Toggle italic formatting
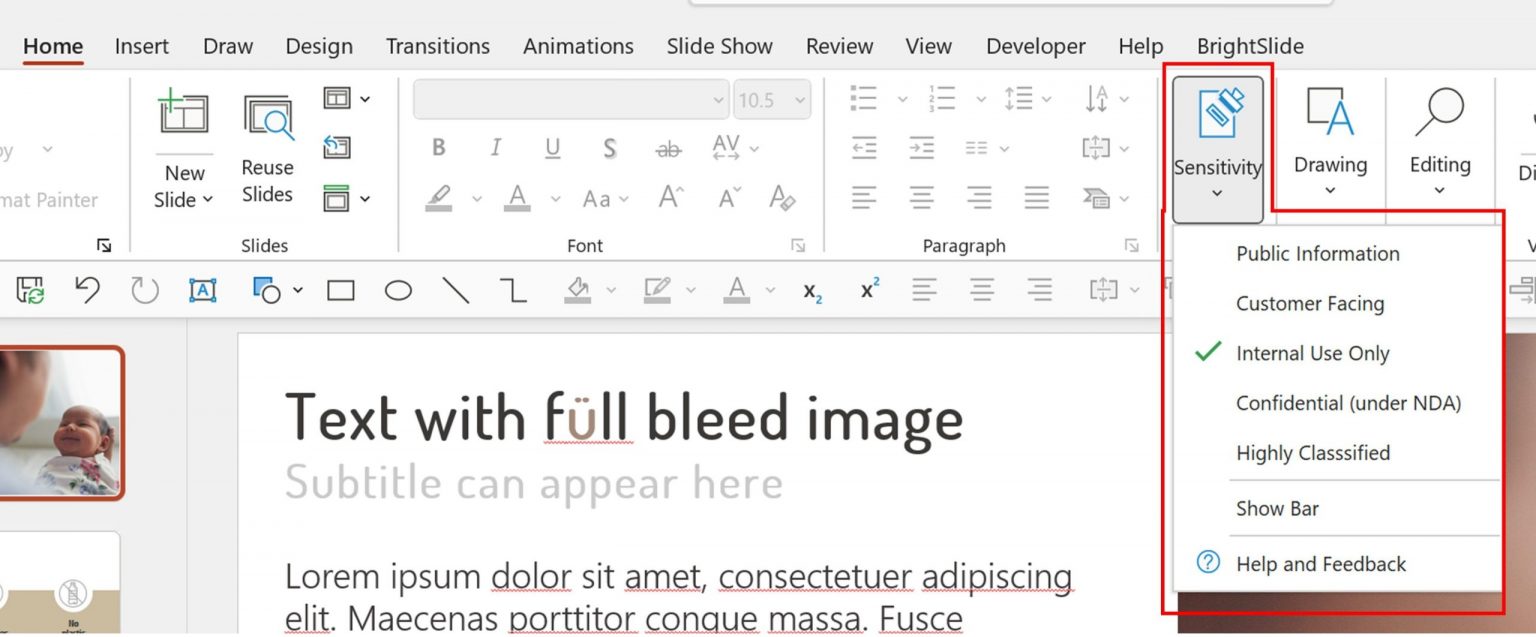 [494, 147]
